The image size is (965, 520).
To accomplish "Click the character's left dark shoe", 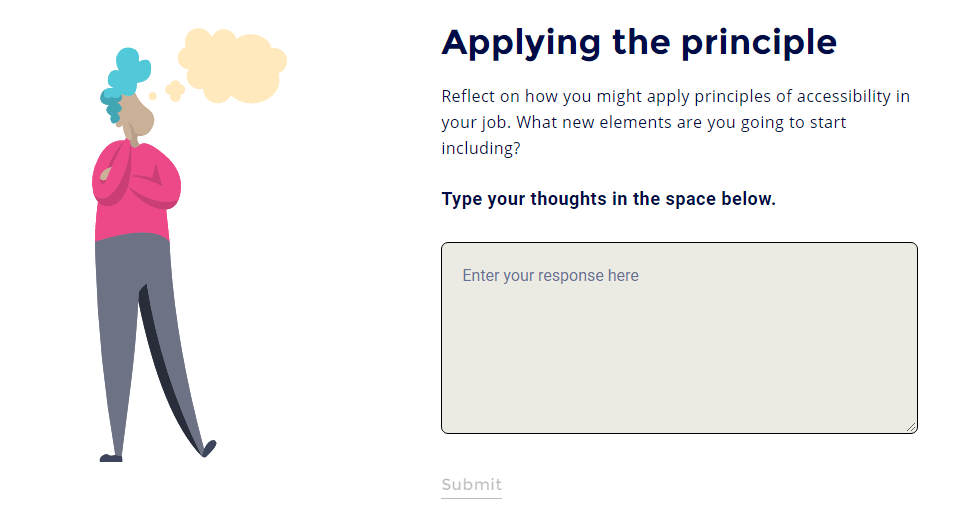I will coord(111,458).
